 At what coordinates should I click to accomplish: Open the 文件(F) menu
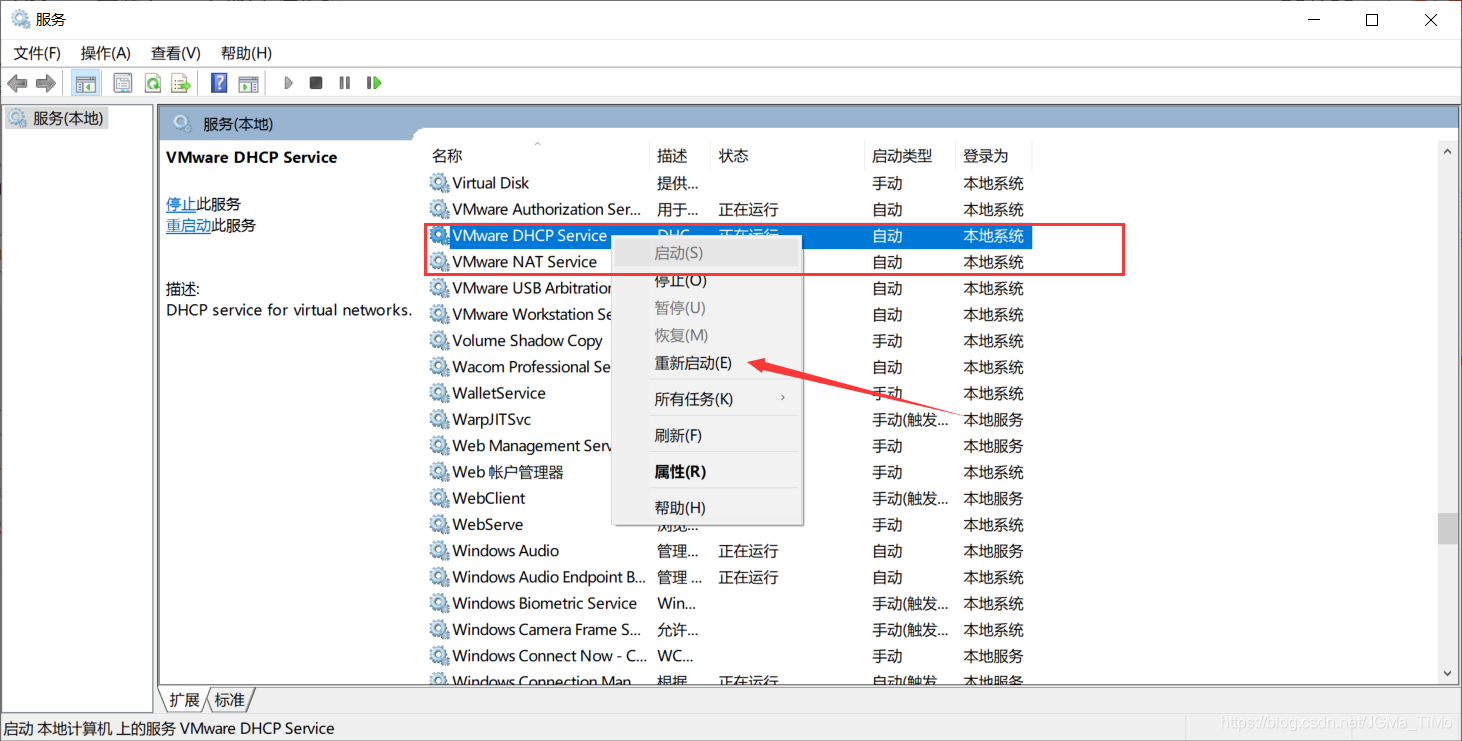(x=37, y=53)
